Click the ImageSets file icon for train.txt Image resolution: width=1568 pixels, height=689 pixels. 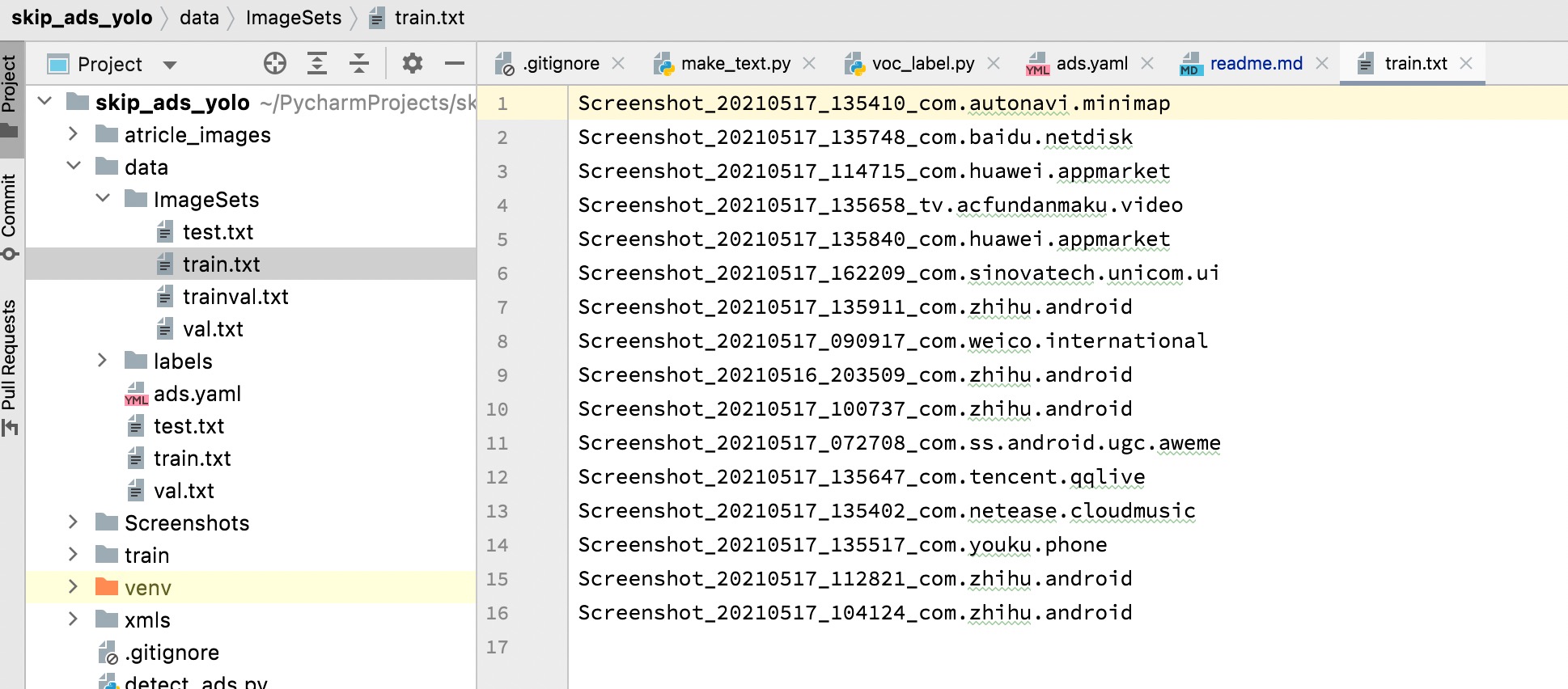164,264
